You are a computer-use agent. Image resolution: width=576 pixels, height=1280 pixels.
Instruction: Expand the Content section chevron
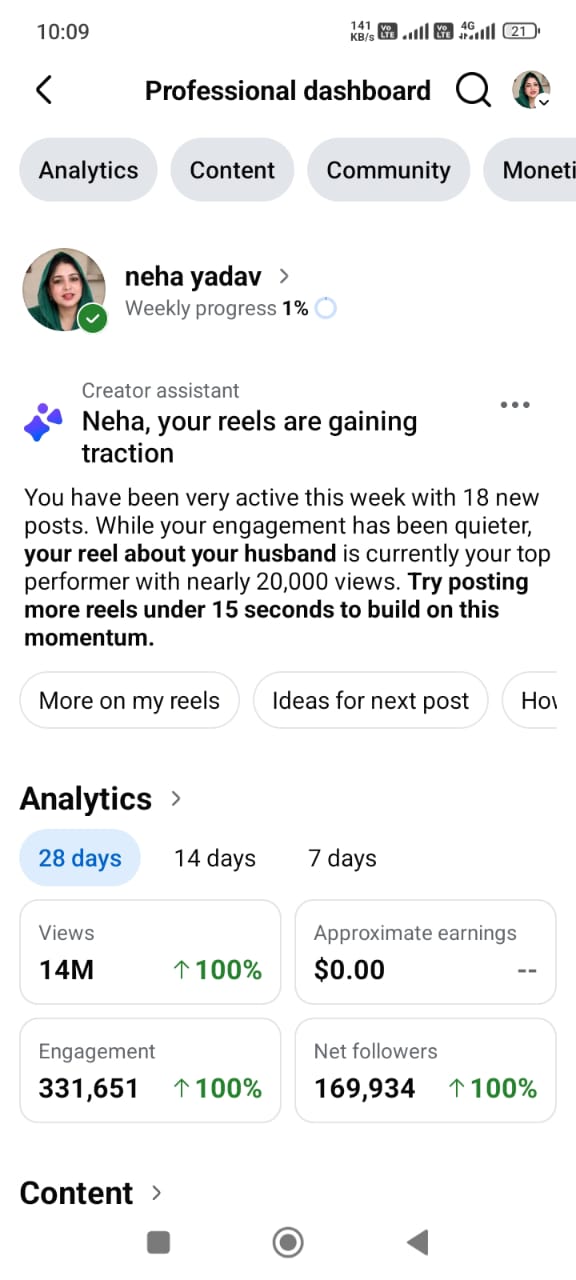tap(156, 1192)
